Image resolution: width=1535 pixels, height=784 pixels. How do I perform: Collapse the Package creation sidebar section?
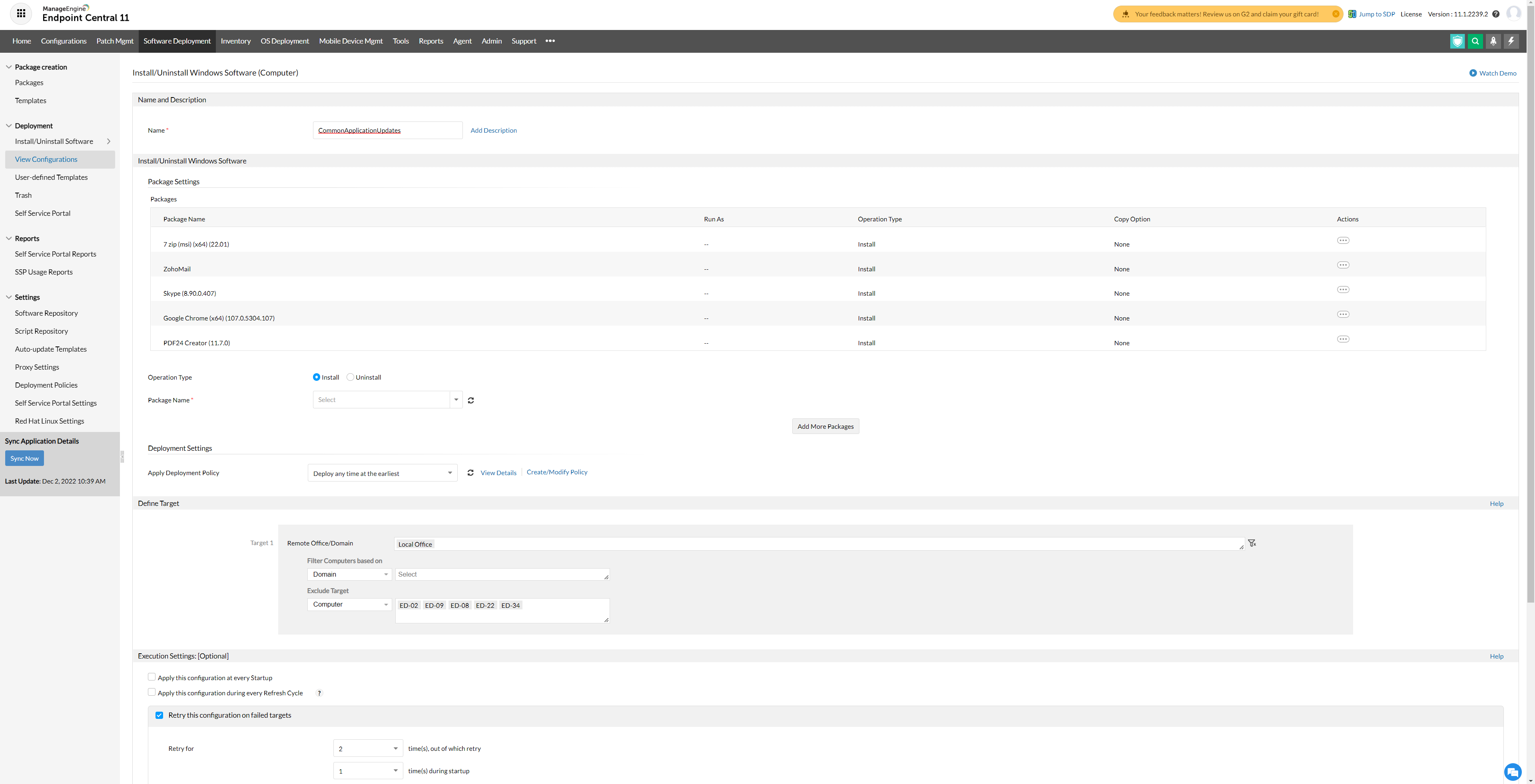tap(9, 67)
